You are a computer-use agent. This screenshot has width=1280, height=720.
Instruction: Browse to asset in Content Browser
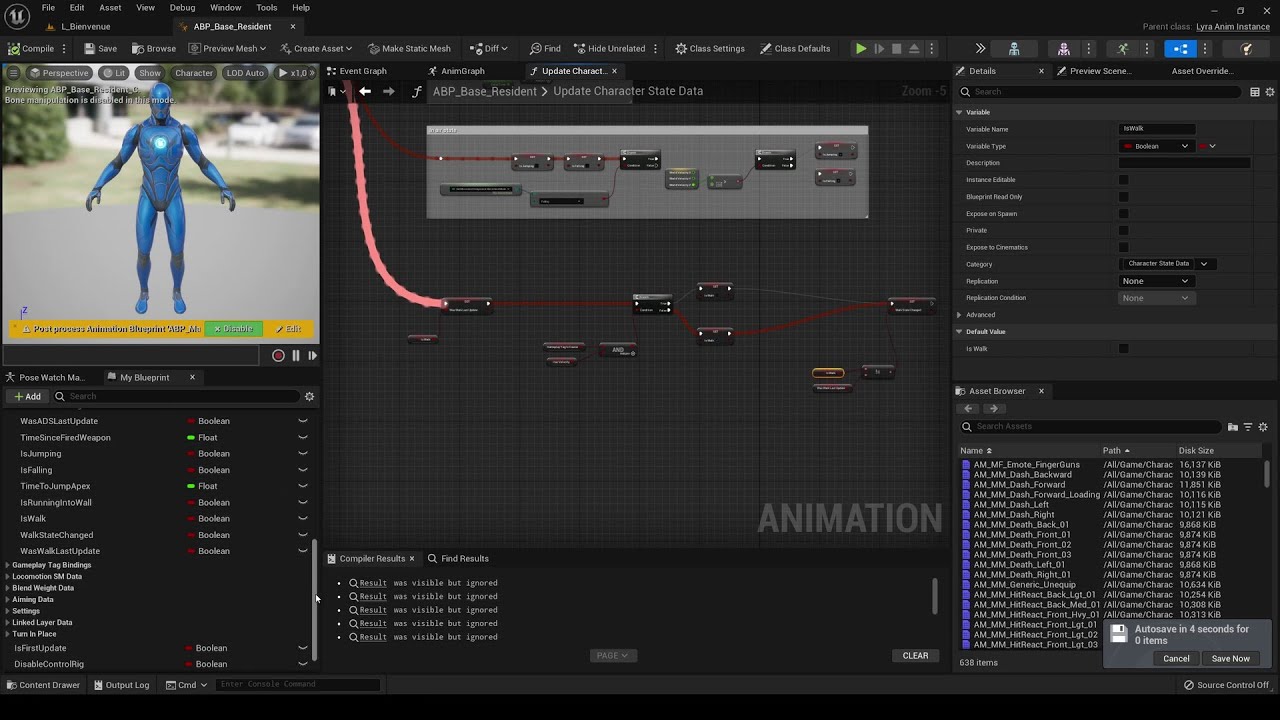(153, 48)
